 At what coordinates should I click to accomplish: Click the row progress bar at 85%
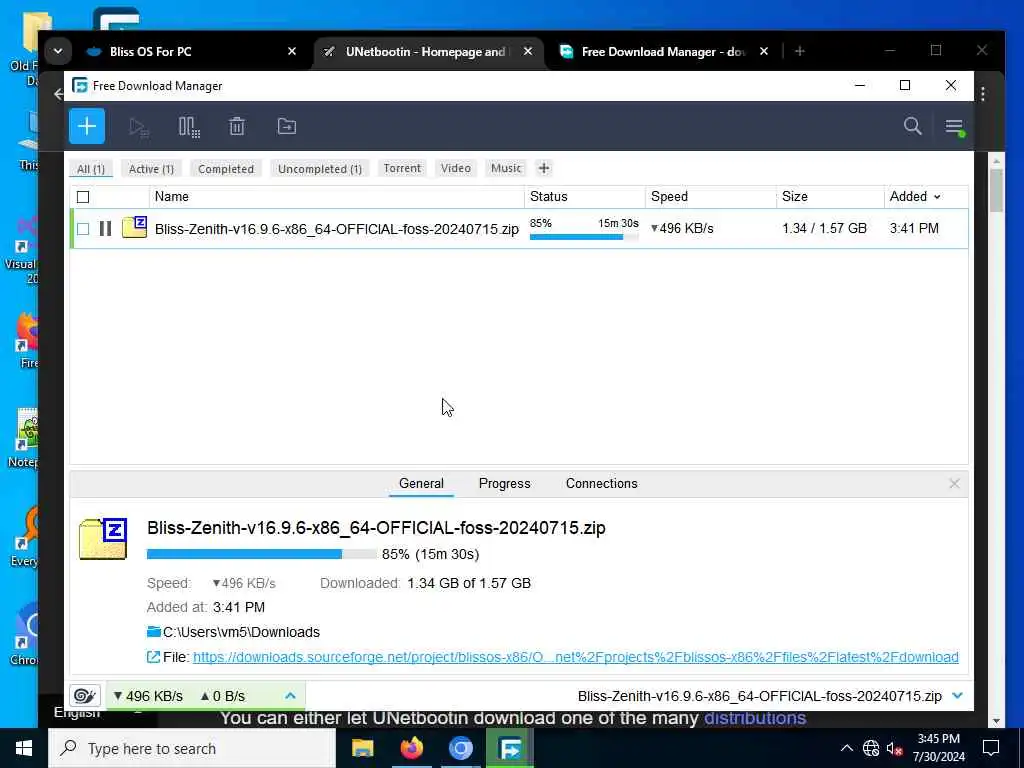(x=584, y=236)
